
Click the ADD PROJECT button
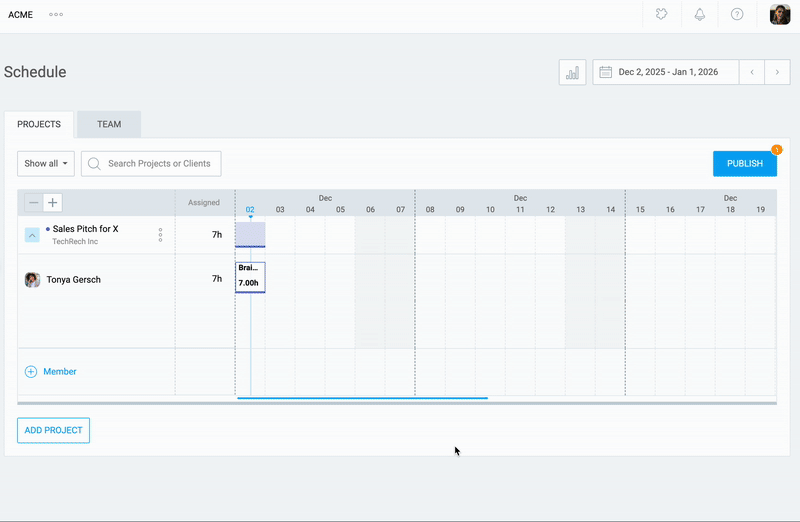[x=53, y=430]
